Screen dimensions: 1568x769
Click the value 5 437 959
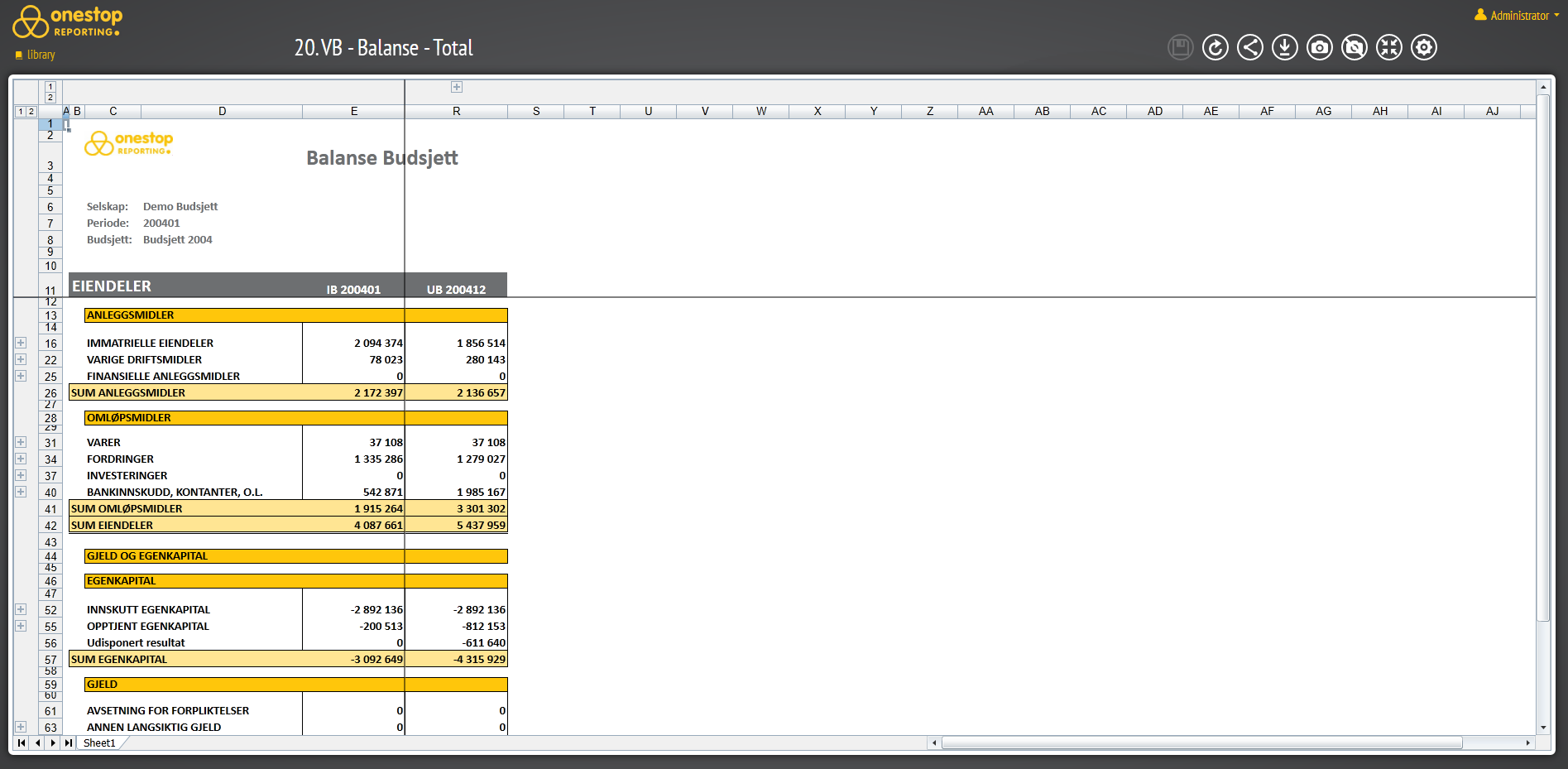point(481,526)
